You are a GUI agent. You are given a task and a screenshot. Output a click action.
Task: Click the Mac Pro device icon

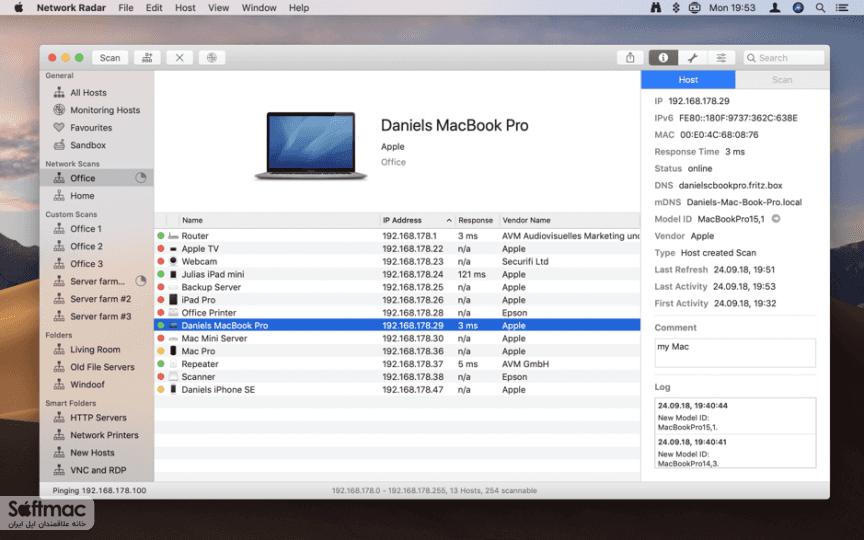[x=173, y=351]
